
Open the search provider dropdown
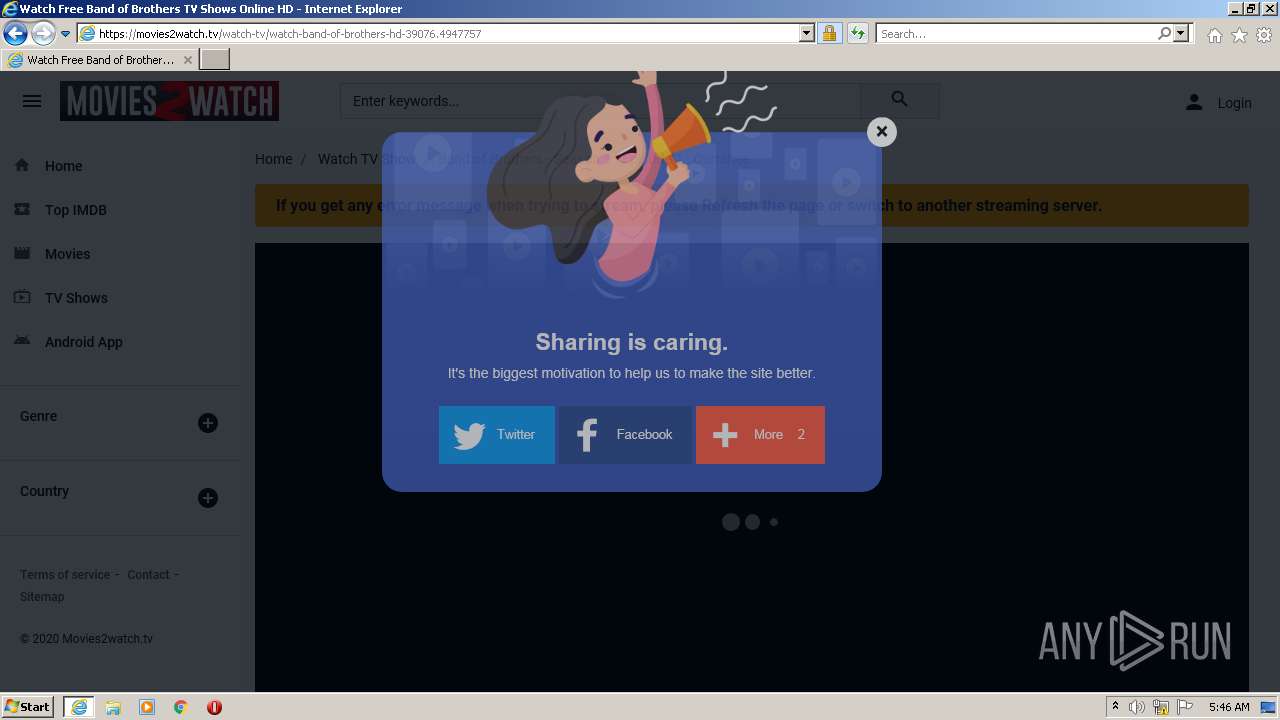(1181, 34)
